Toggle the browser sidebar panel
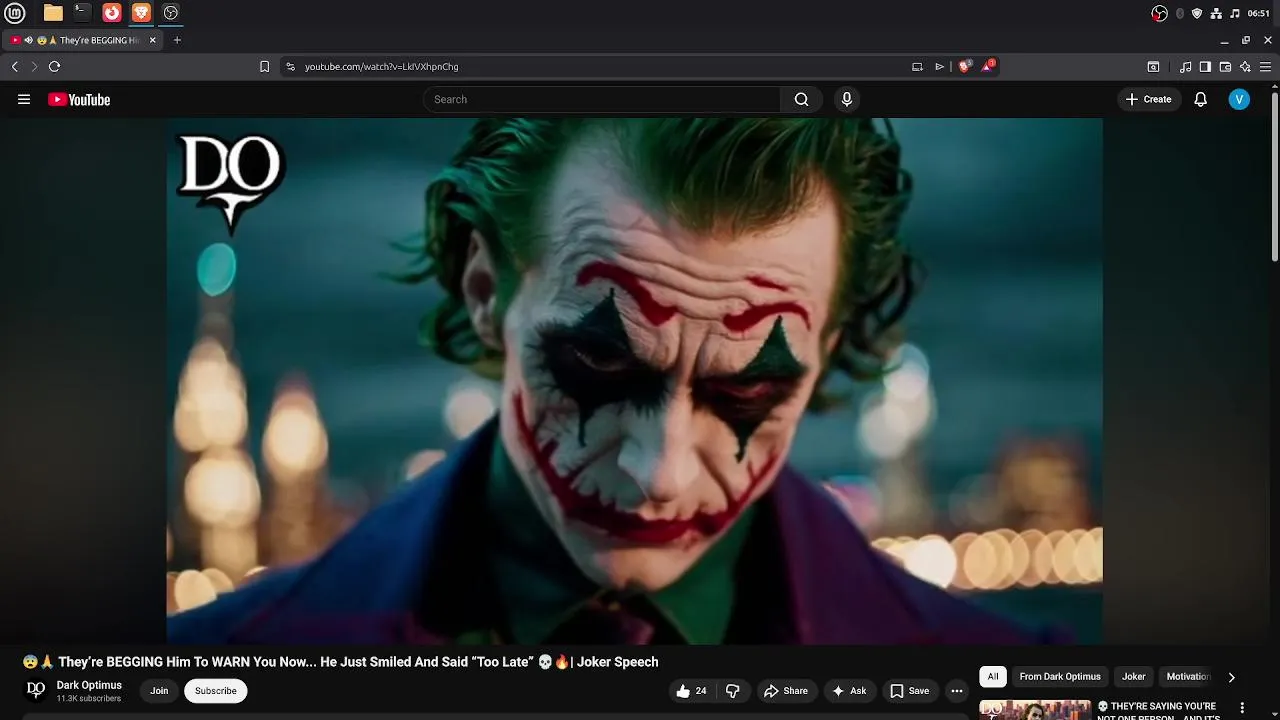1280x720 pixels. tap(1205, 67)
